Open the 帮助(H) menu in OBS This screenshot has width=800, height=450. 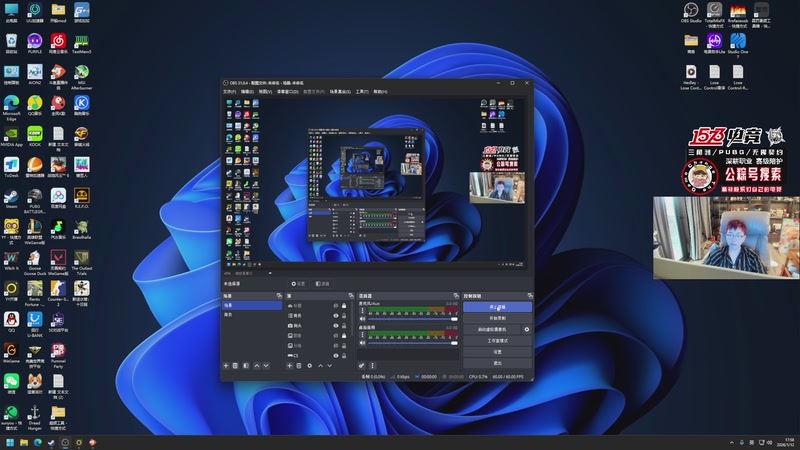coord(380,92)
